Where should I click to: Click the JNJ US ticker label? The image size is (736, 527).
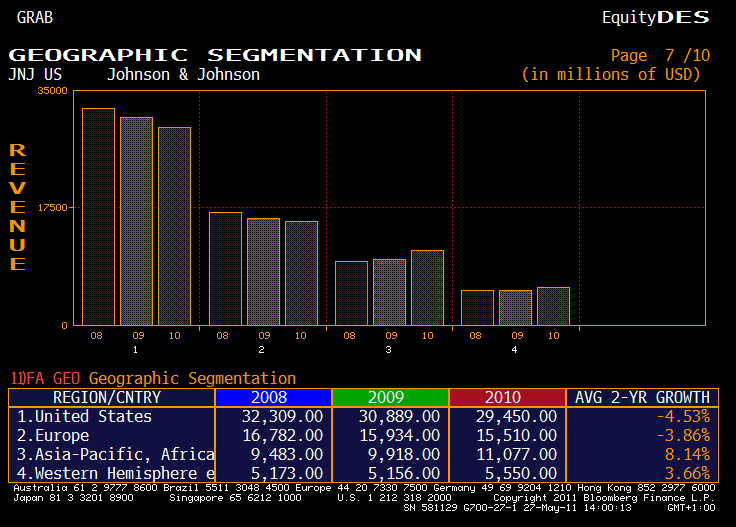tap(35, 74)
